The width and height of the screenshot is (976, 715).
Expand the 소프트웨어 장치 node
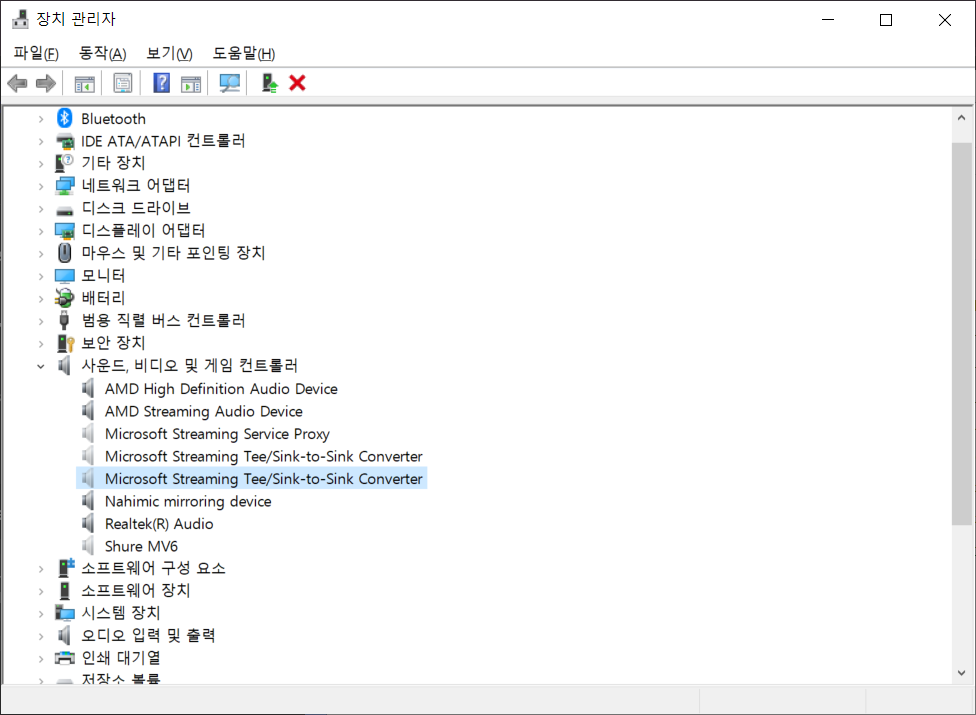41,591
